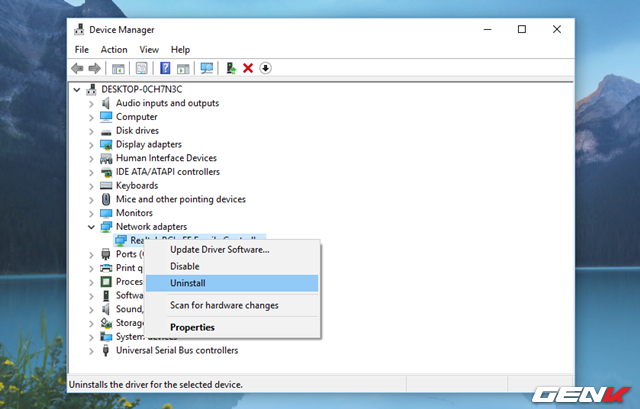
Task: Open the View menu
Action: click(149, 49)
